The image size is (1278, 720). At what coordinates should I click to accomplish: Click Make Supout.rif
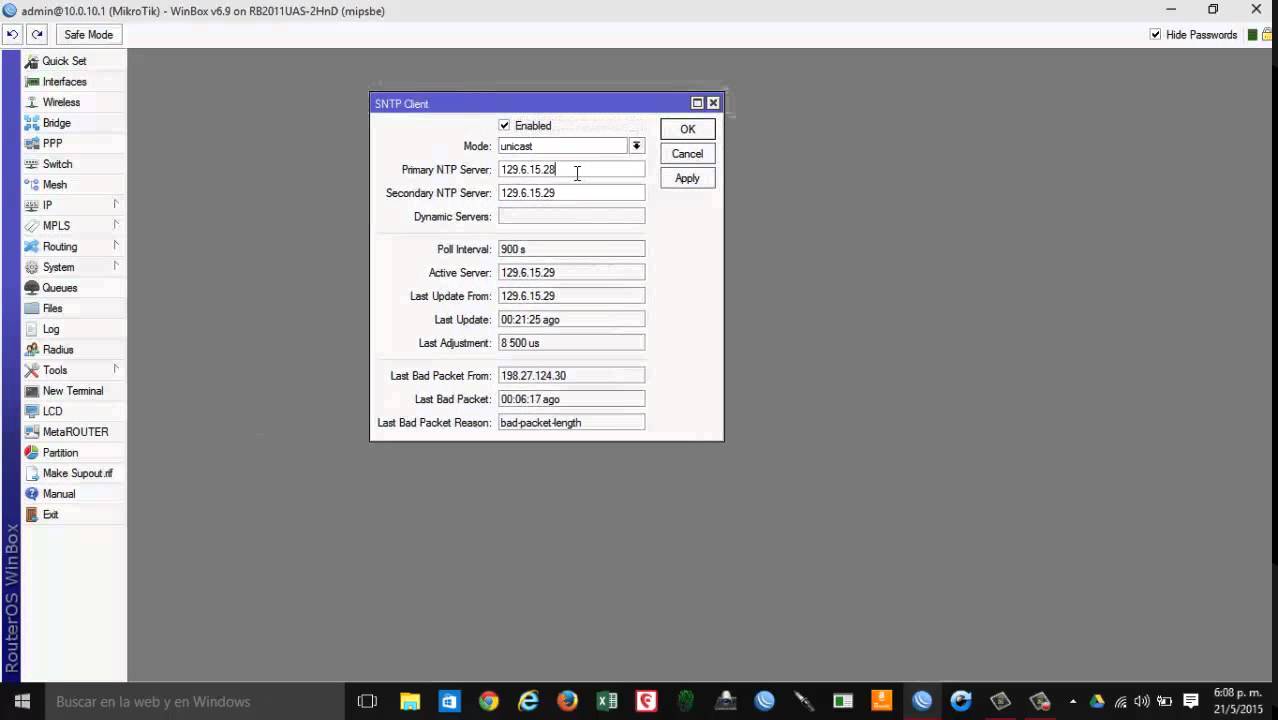point(74,473)
